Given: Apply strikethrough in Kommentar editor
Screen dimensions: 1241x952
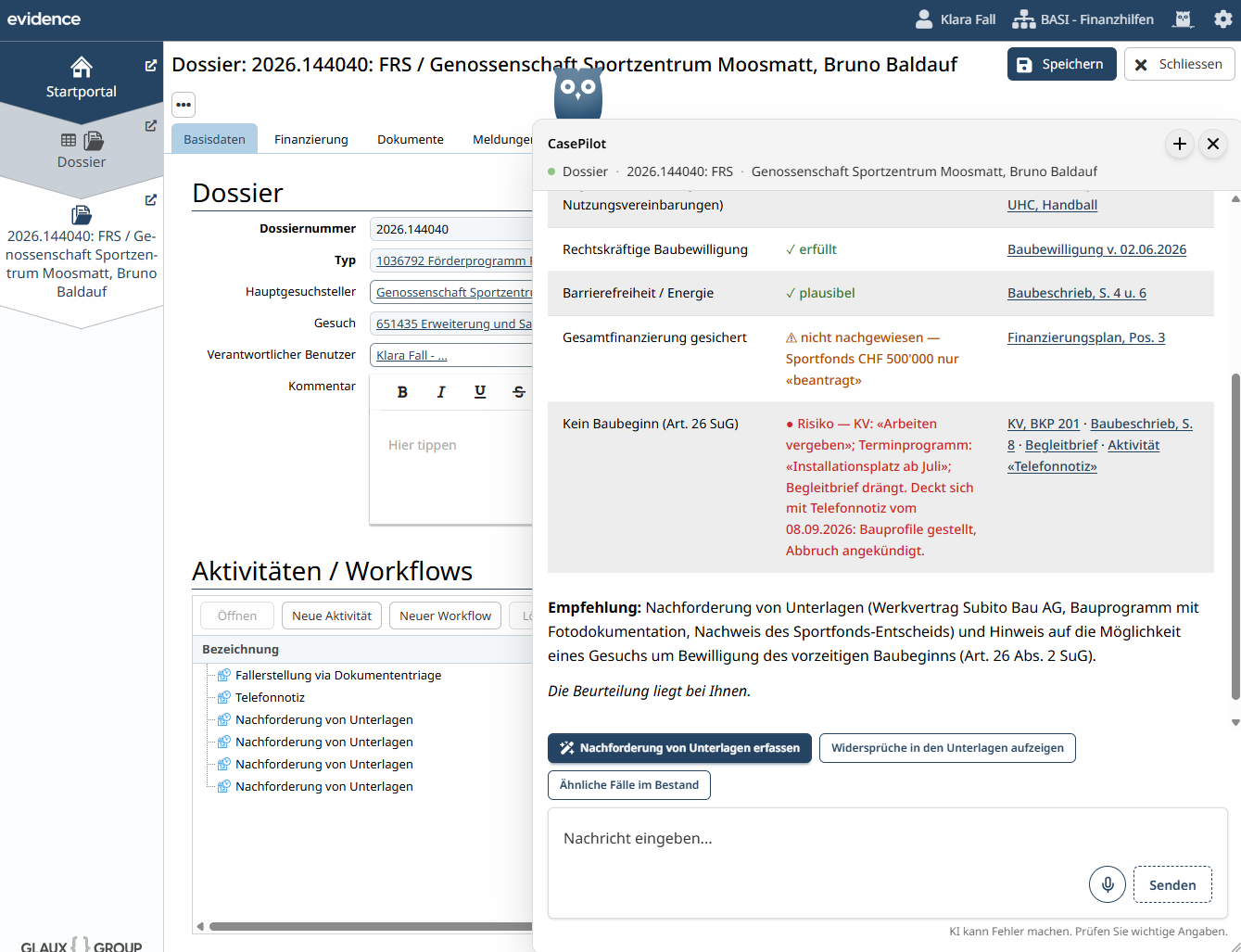Looking at the screenshot, I should 519,392.
